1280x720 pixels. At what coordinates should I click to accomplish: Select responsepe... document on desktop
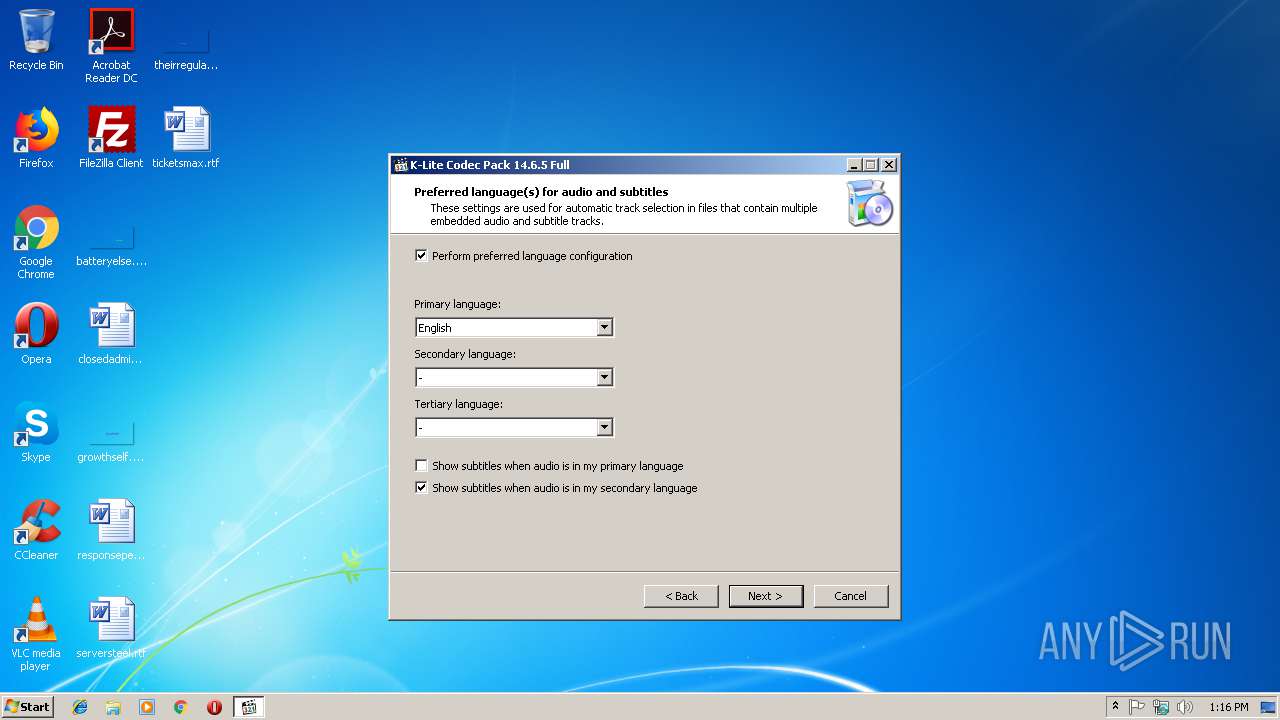111,530
